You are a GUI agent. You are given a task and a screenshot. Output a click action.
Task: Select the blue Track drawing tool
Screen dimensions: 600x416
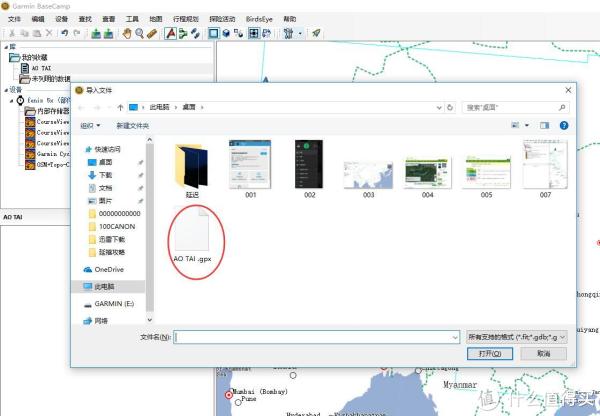pyautogui.click(x=196, y=33)
